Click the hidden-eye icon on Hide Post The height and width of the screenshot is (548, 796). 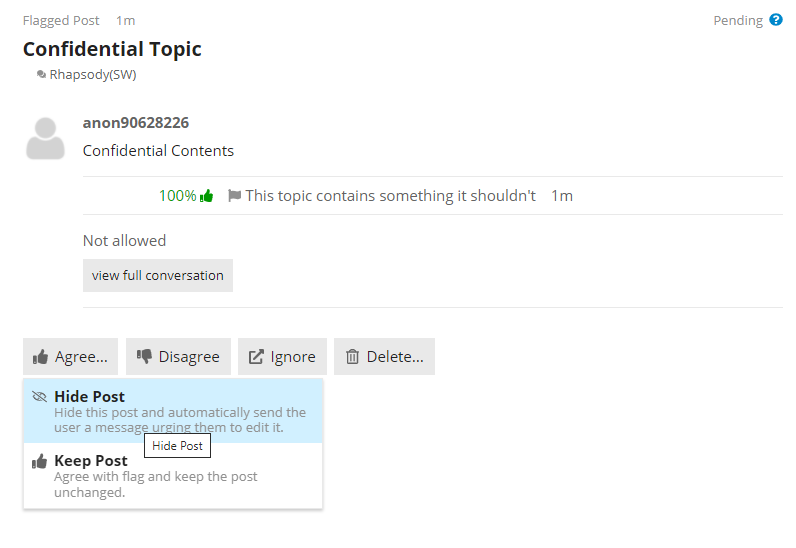point(40,396)
